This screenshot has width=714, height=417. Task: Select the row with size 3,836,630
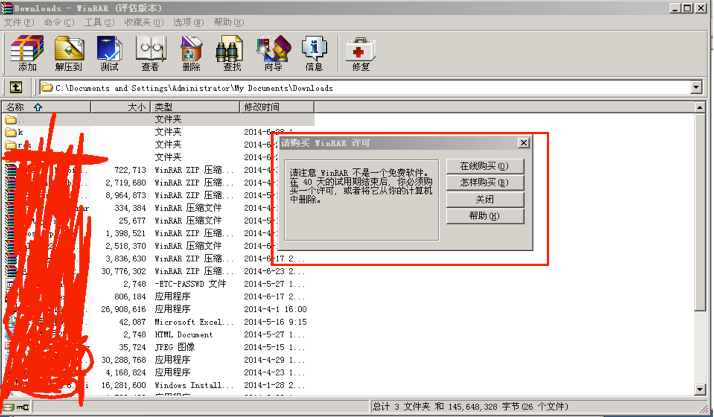[x=157, y=259]
